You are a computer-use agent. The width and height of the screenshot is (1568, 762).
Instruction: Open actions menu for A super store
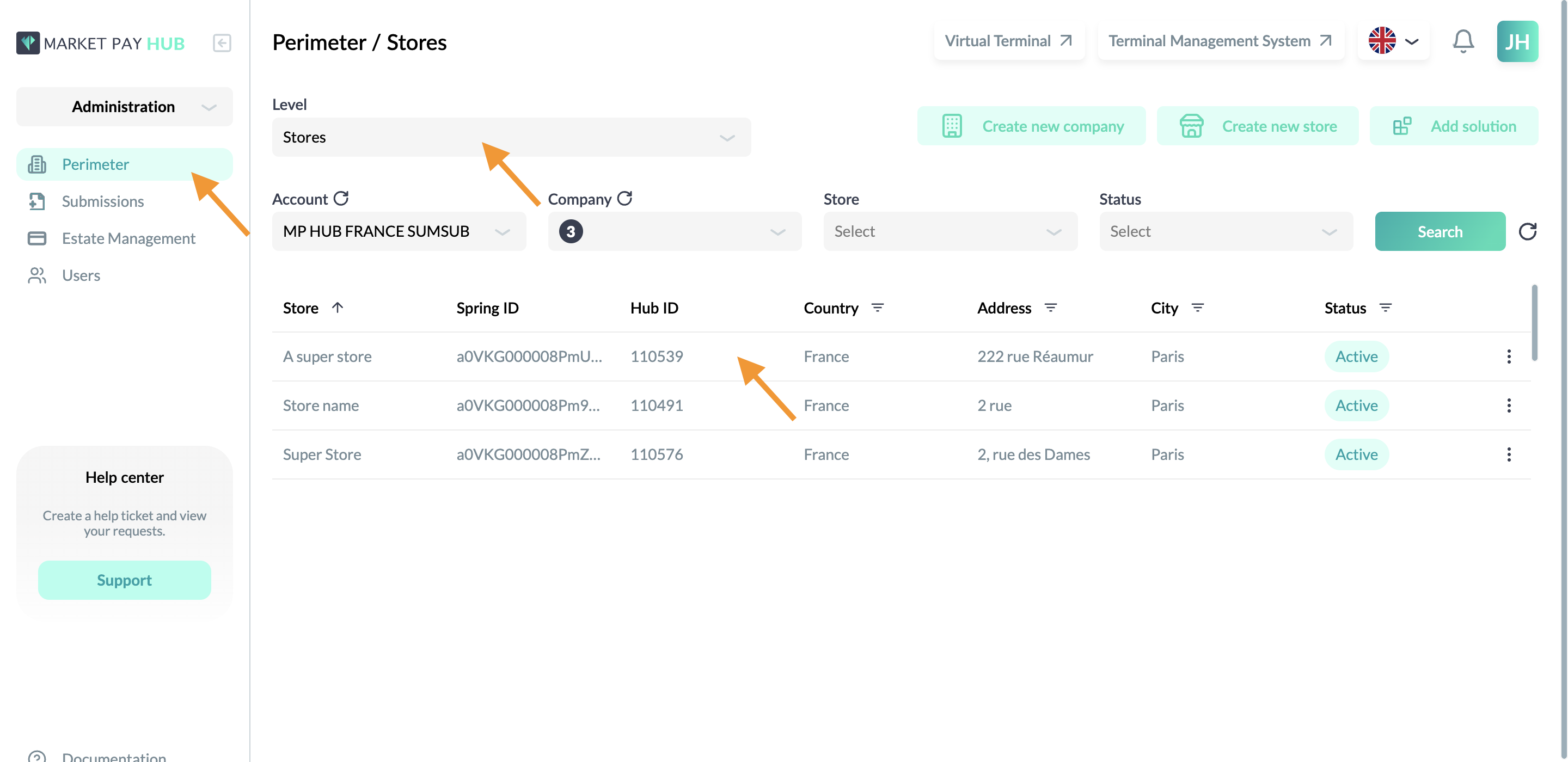tap(1508, 357)
